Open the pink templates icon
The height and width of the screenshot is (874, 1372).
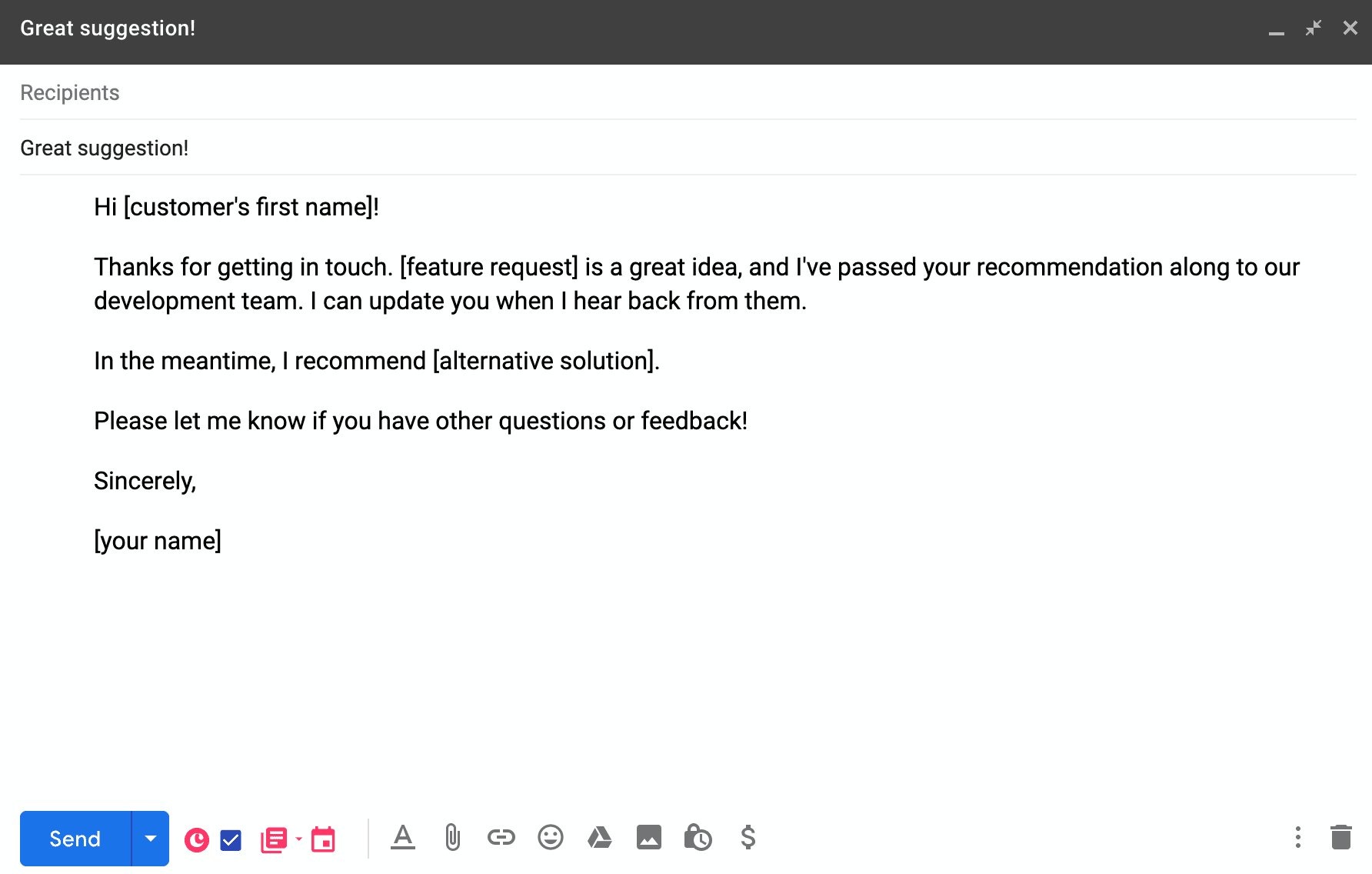coord(274,839)
